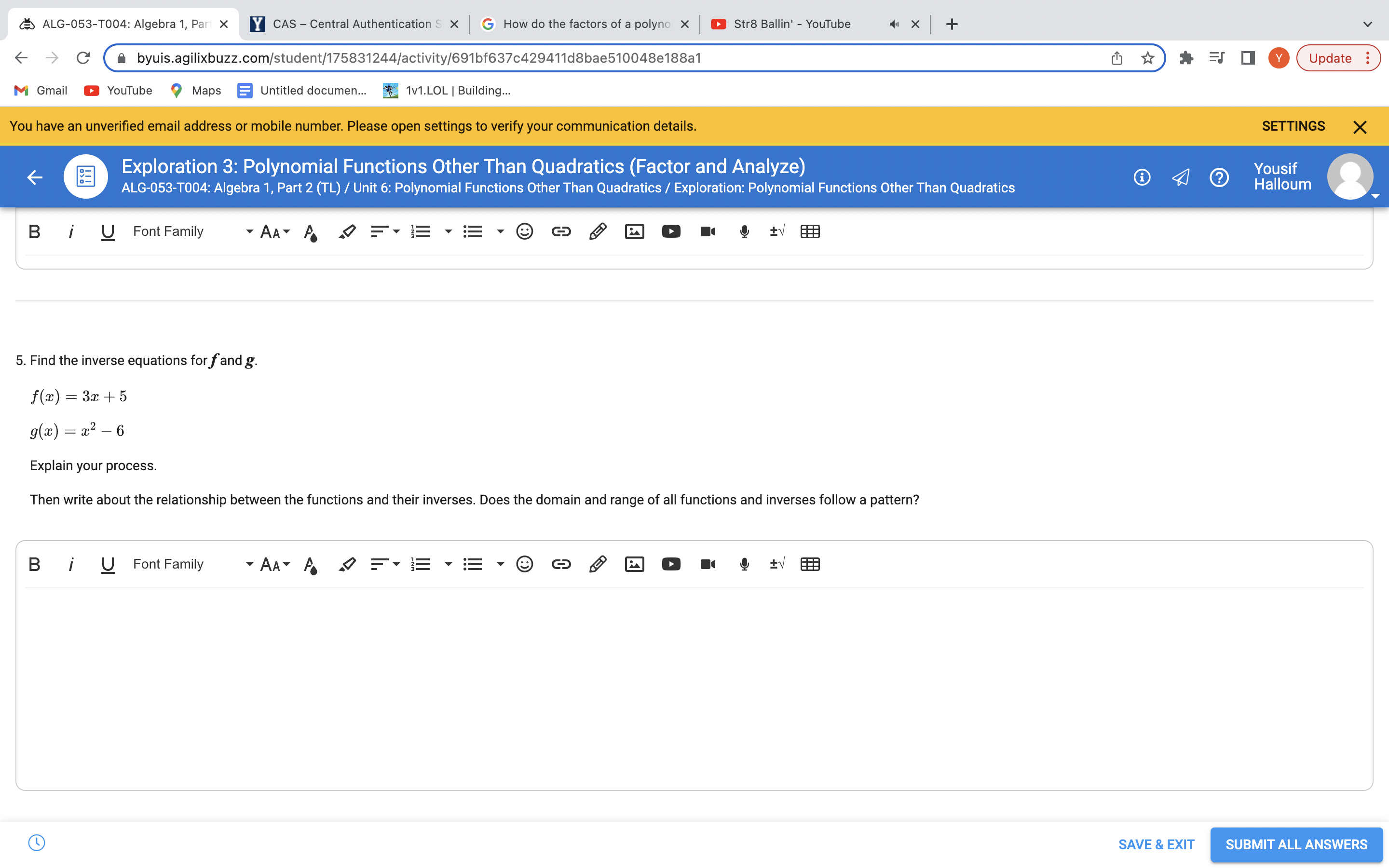Viewport: 1389px width, 868px height.
Task: Toggle bold in question 5 editor
Action: [x=34, y=564]
